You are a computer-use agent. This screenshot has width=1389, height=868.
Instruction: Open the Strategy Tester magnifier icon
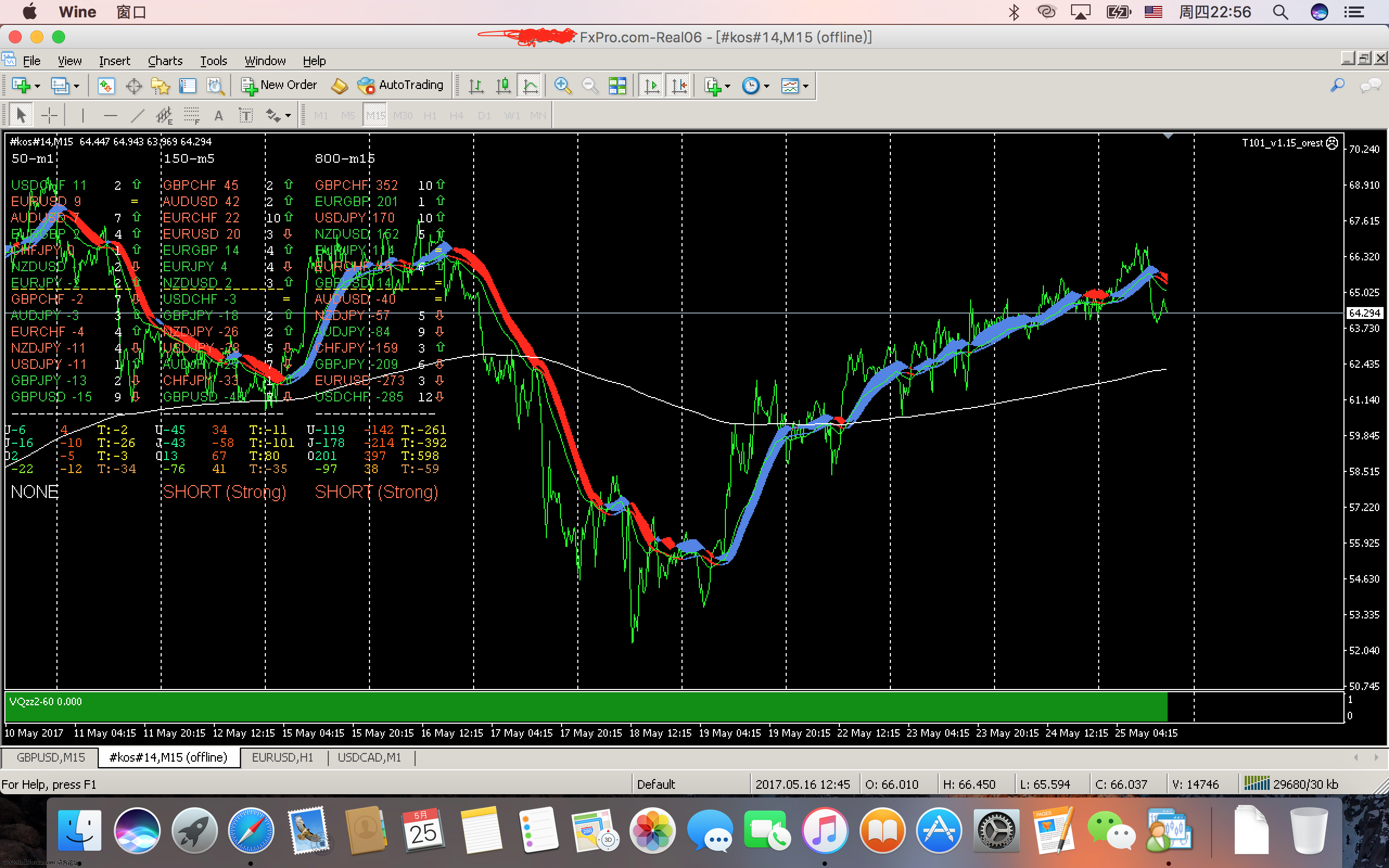pos(215,86)
